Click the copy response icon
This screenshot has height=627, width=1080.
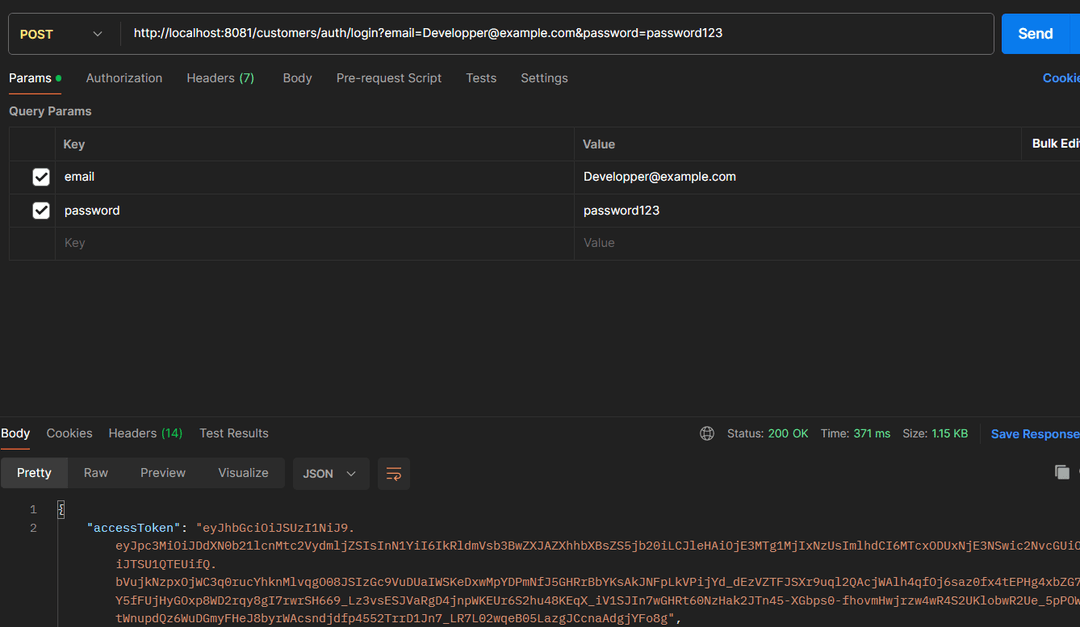tap(1061, 472)
